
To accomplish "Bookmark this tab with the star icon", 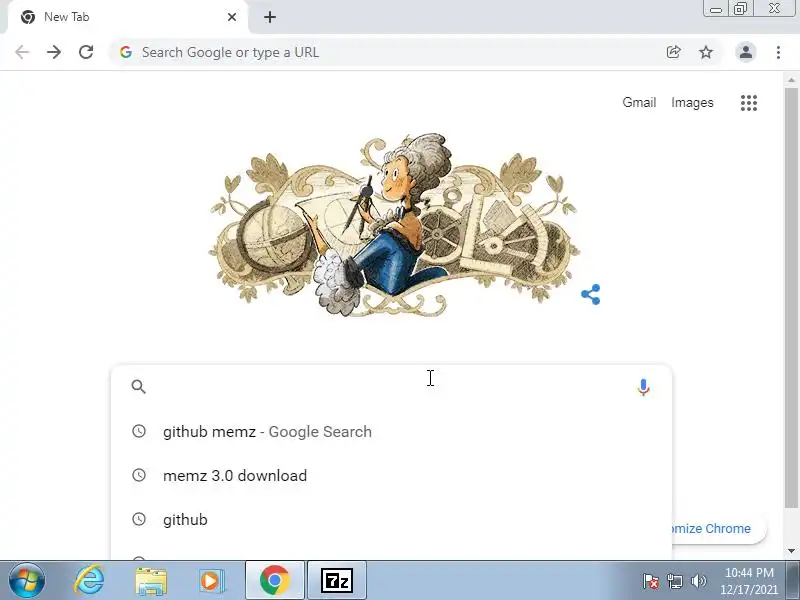I will point(706,52).
